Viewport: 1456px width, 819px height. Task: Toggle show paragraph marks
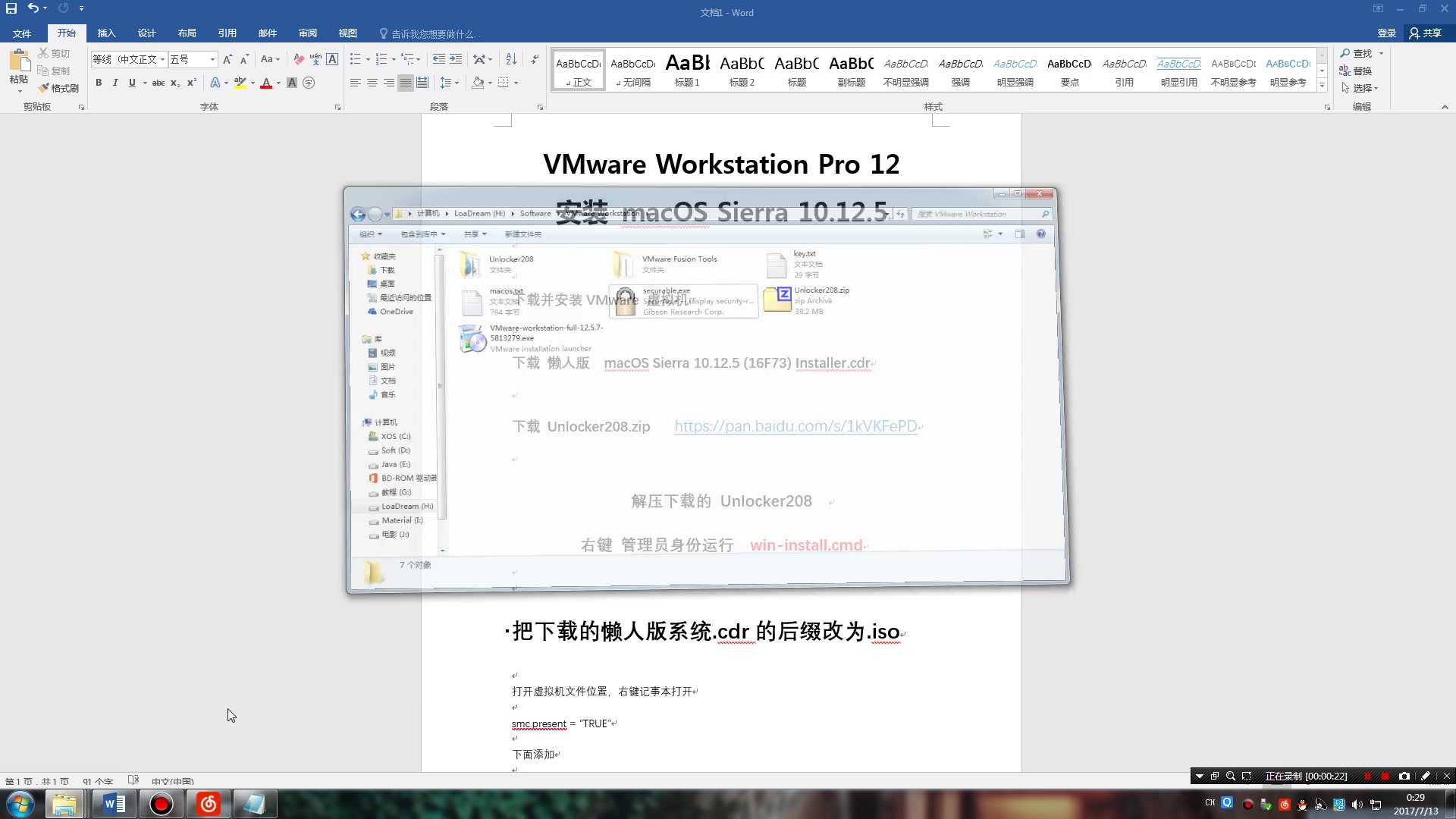[x=535, y=59]
